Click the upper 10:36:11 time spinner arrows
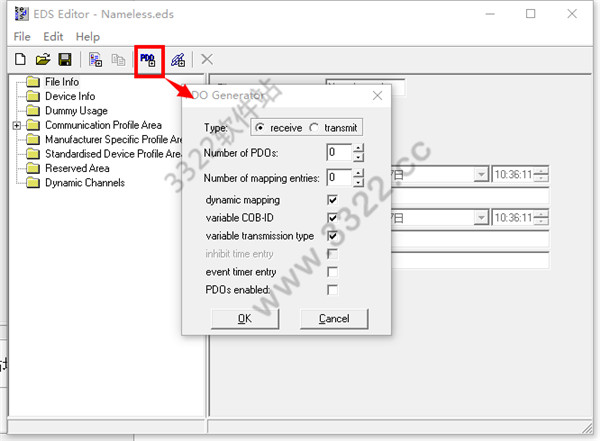Screen dimensions: 600x441 (541, 175)
